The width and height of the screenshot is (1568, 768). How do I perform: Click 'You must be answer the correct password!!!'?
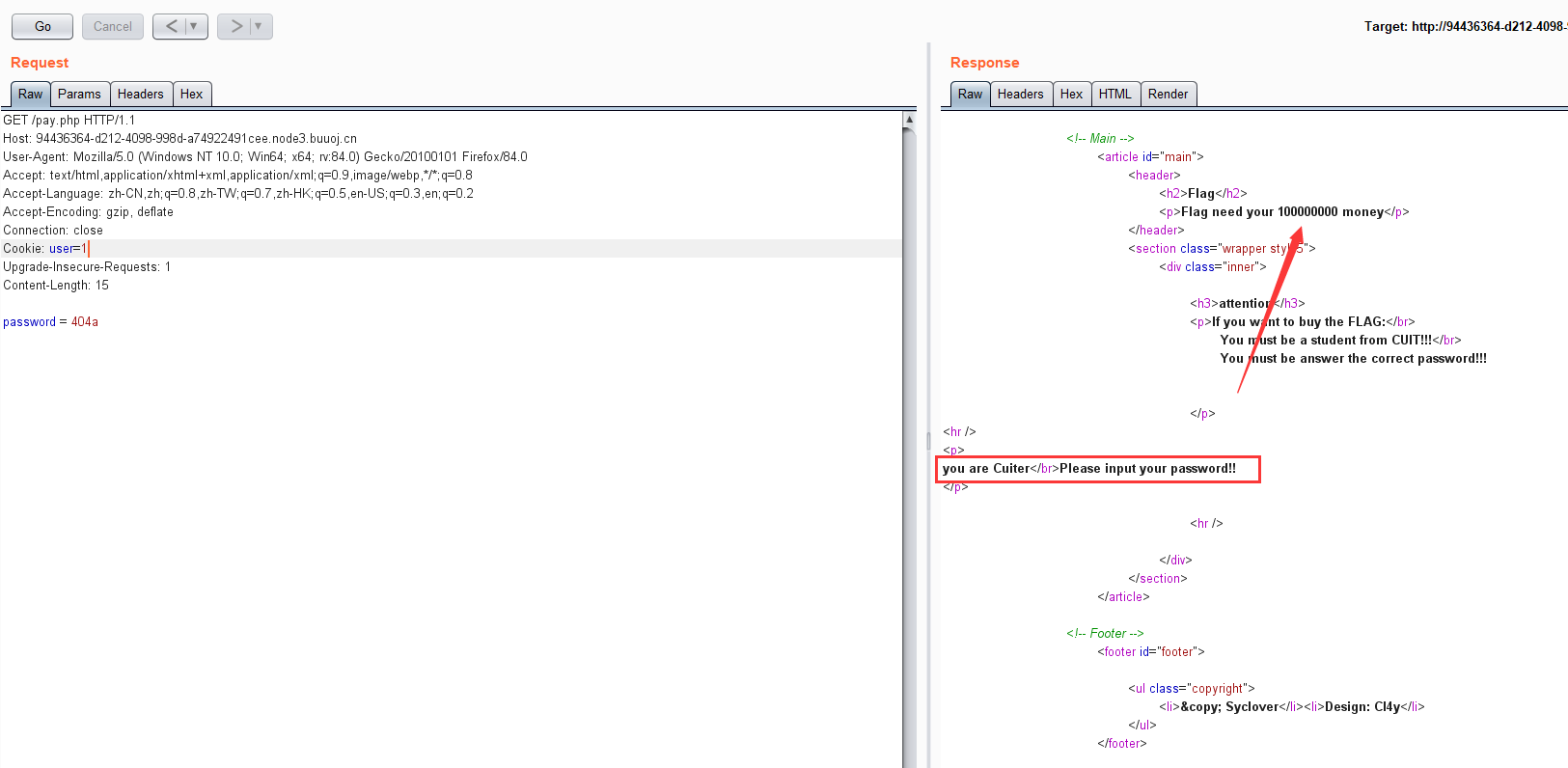pos(1353,358)
